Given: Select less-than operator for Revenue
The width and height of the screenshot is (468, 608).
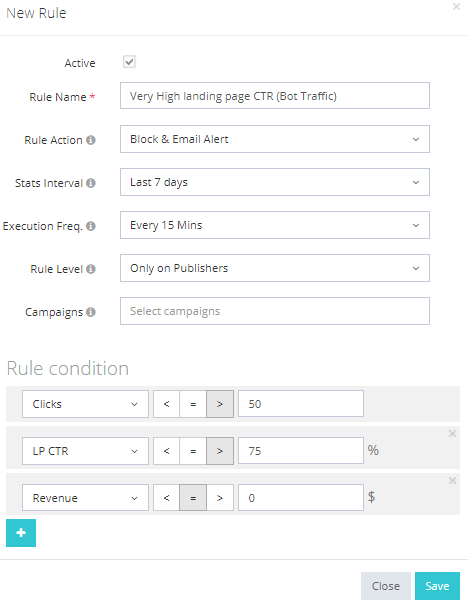Looking at the screenshot, I should [166, 498].
